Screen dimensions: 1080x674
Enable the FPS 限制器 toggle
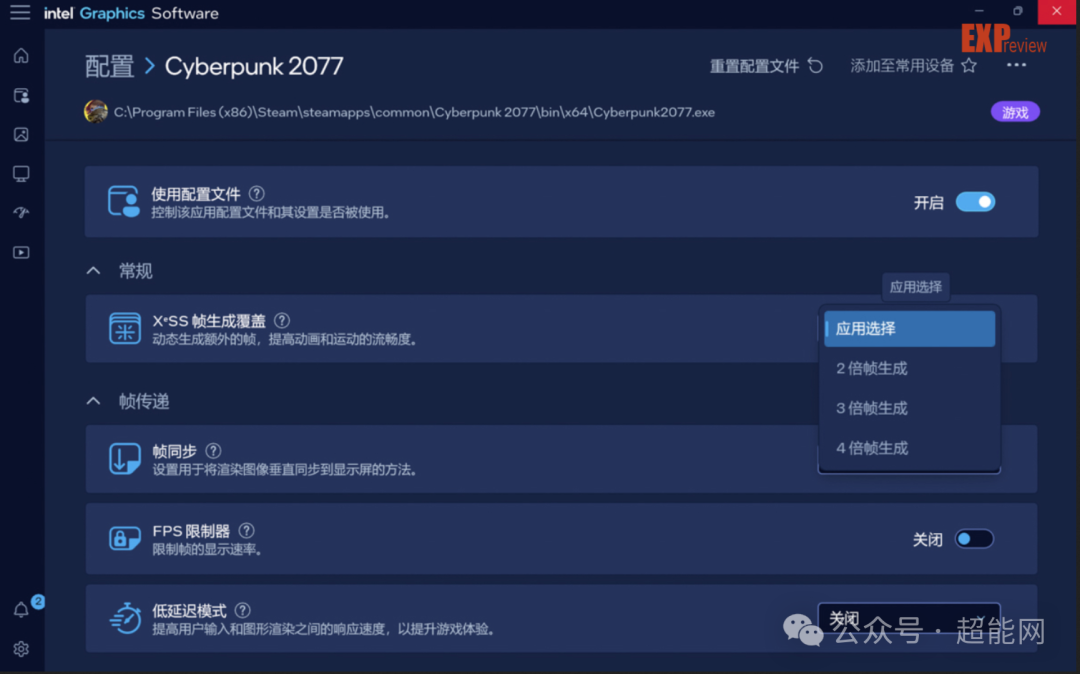tap(974, 538)
